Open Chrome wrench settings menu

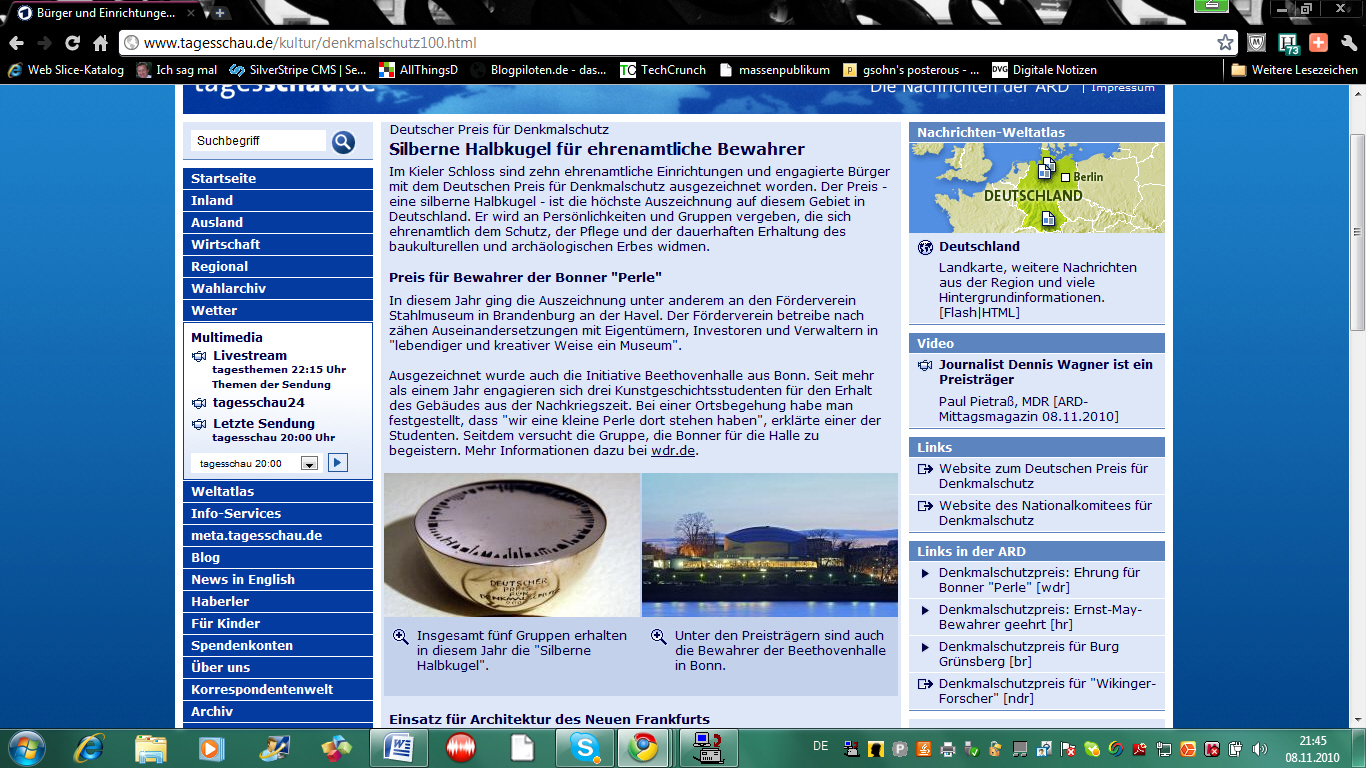click(x=1348, y=43)
